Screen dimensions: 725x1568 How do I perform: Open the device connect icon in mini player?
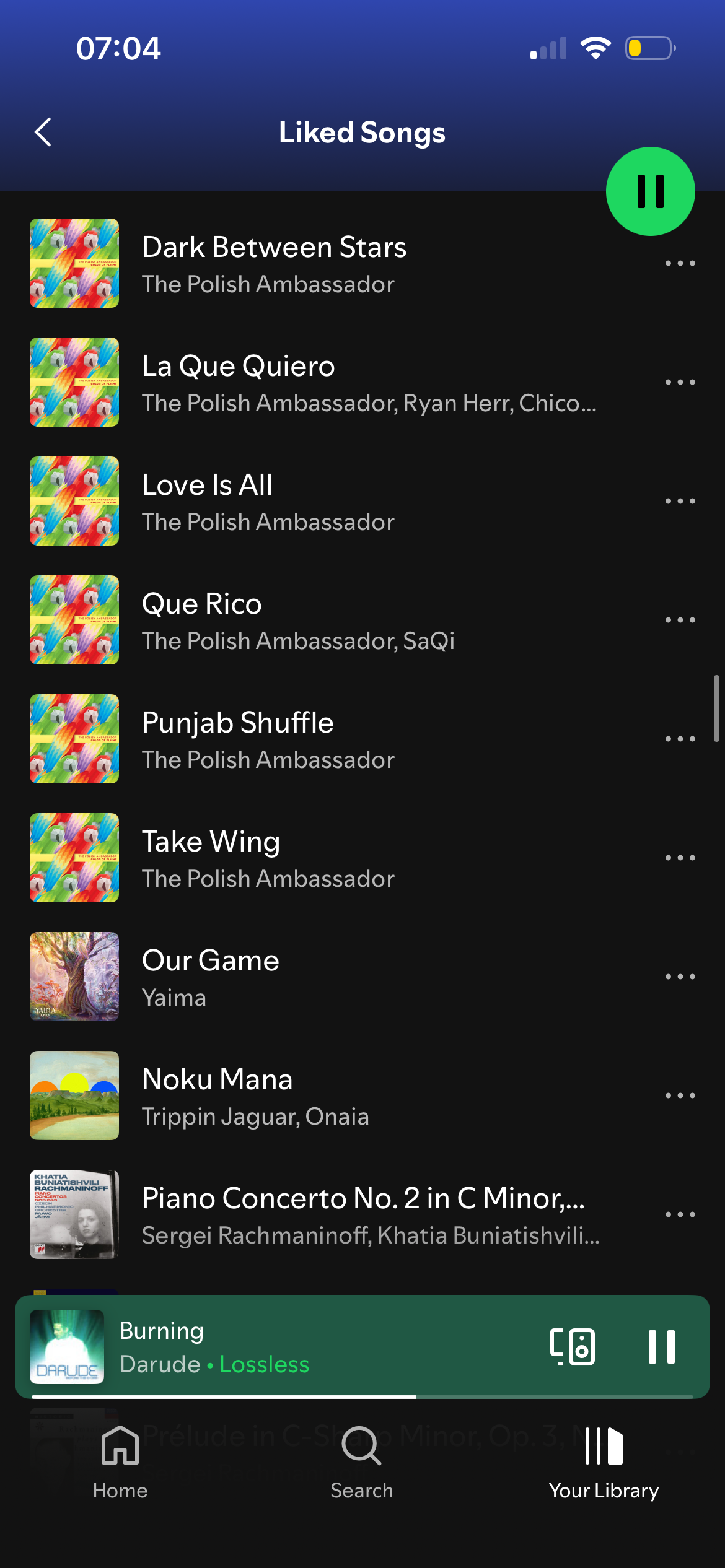pos(573,1346)
